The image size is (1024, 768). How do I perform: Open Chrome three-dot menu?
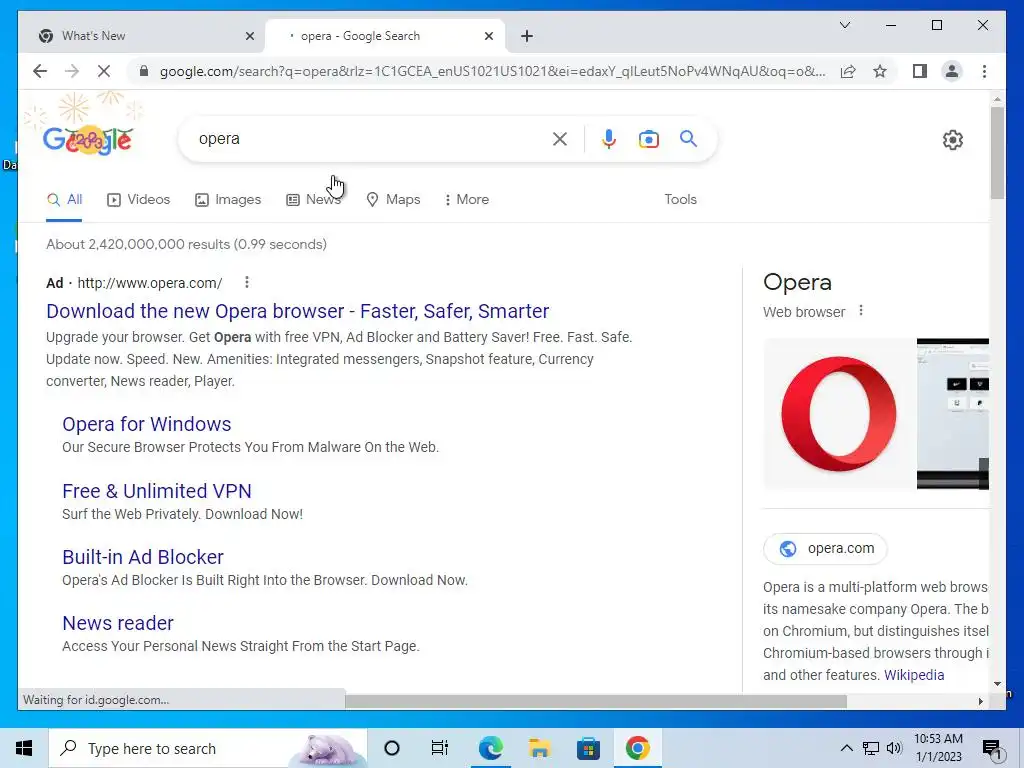[984, 71]
